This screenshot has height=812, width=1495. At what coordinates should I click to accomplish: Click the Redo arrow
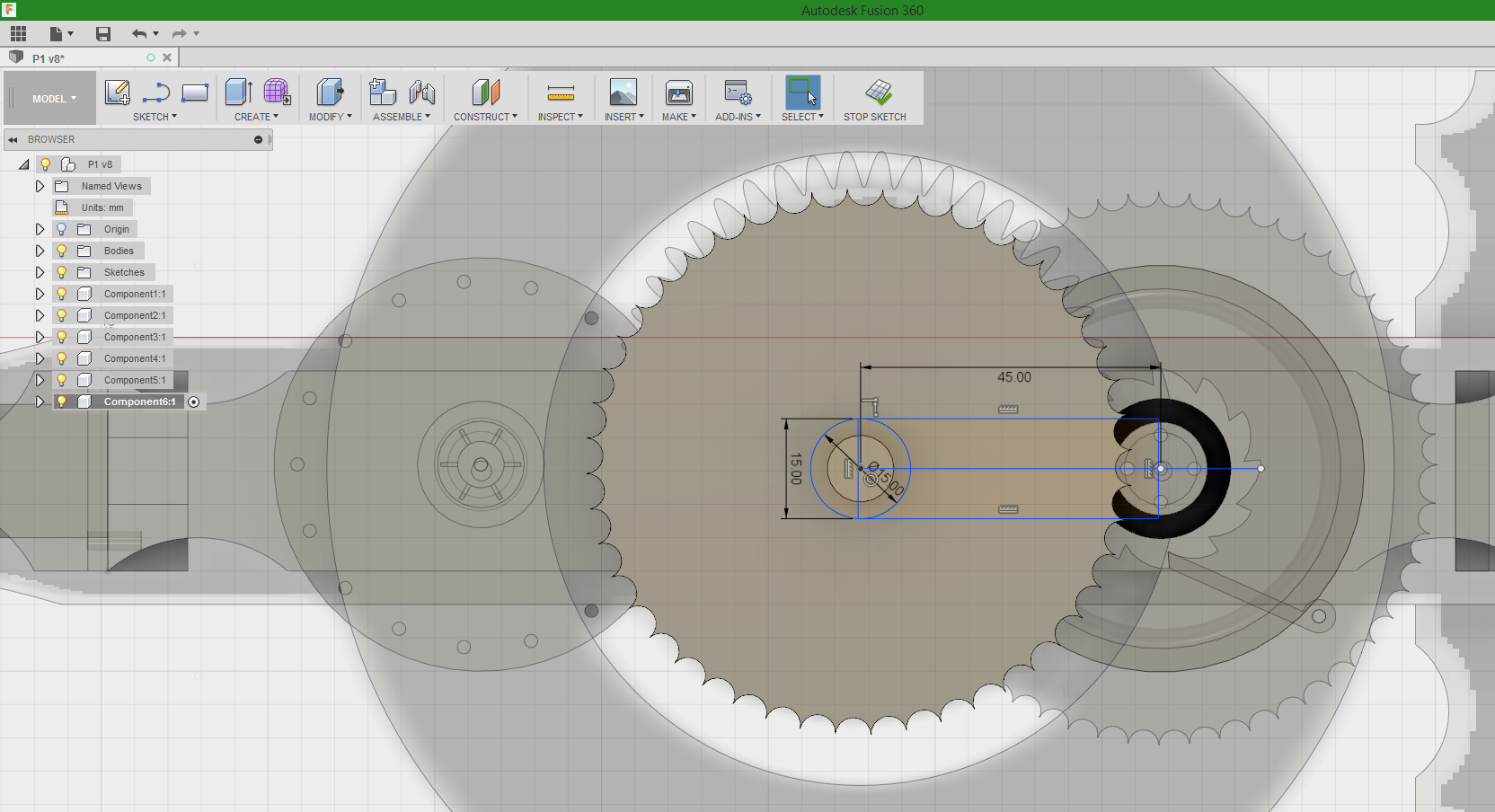click(179, 34)
